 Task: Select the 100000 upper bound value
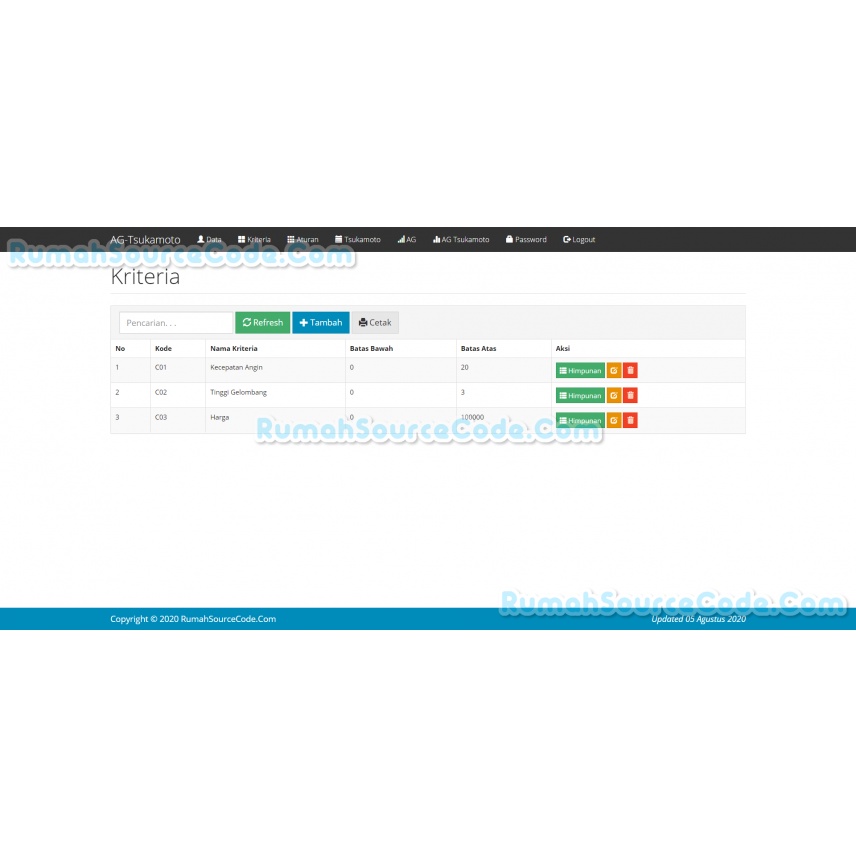tap(473, 417)
